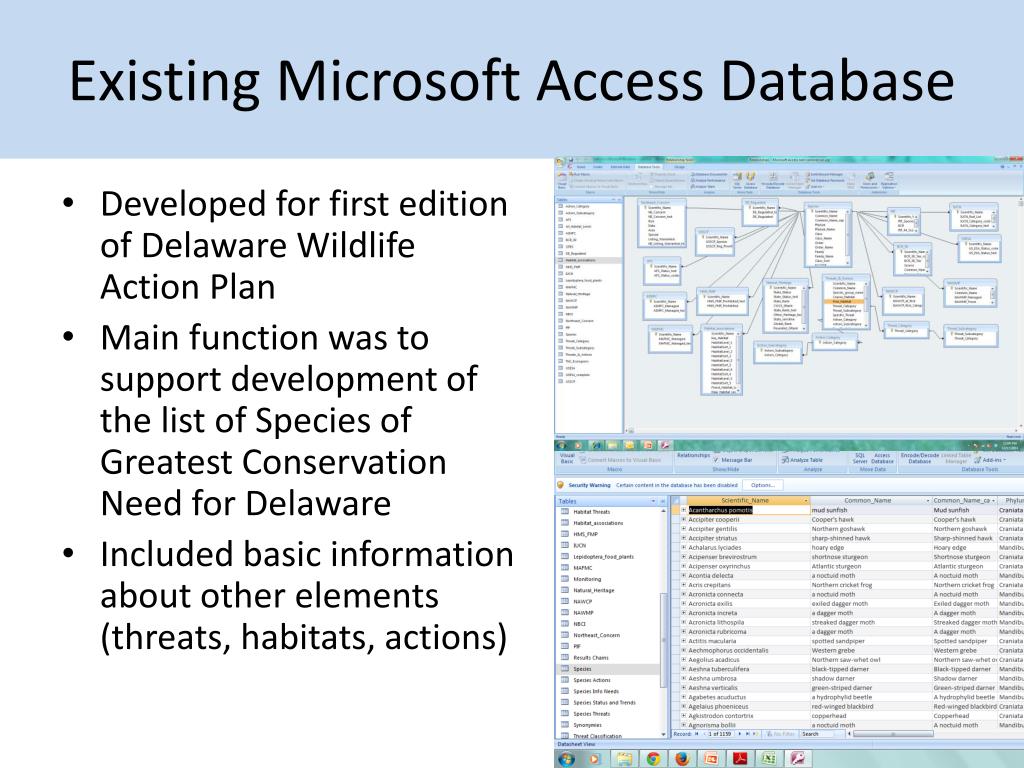
Task: Collapse the navigation pane shutter button
Action: pyautogui.click(x=662, y=502)
